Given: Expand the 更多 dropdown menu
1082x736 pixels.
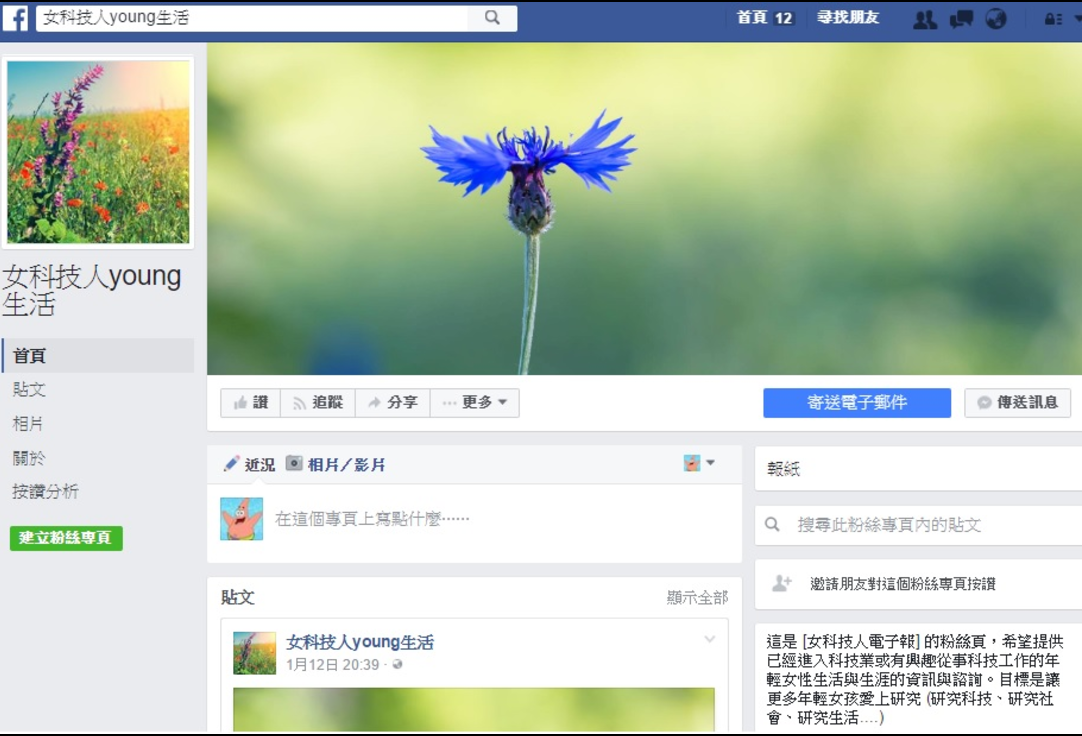Looking at the screenshot, I should (475, 403).
